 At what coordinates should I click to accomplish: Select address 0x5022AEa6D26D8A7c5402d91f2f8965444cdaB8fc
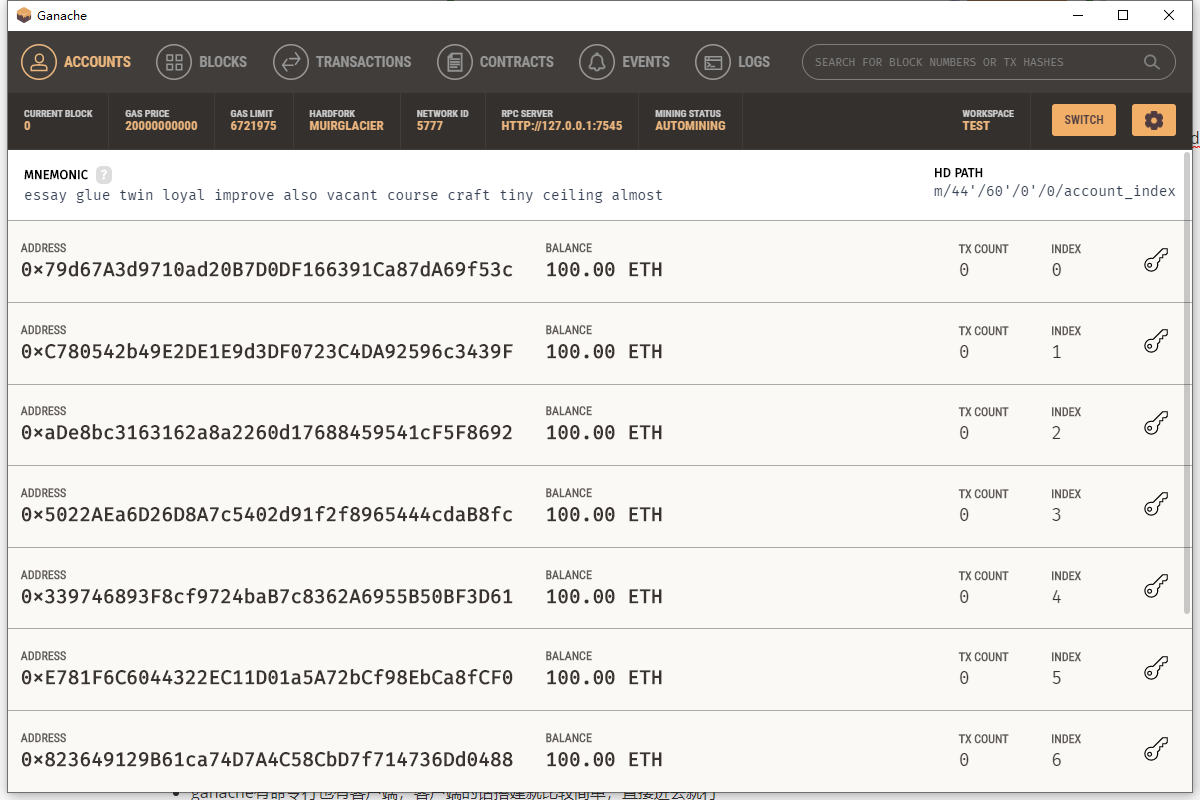[x=267, y=515]
